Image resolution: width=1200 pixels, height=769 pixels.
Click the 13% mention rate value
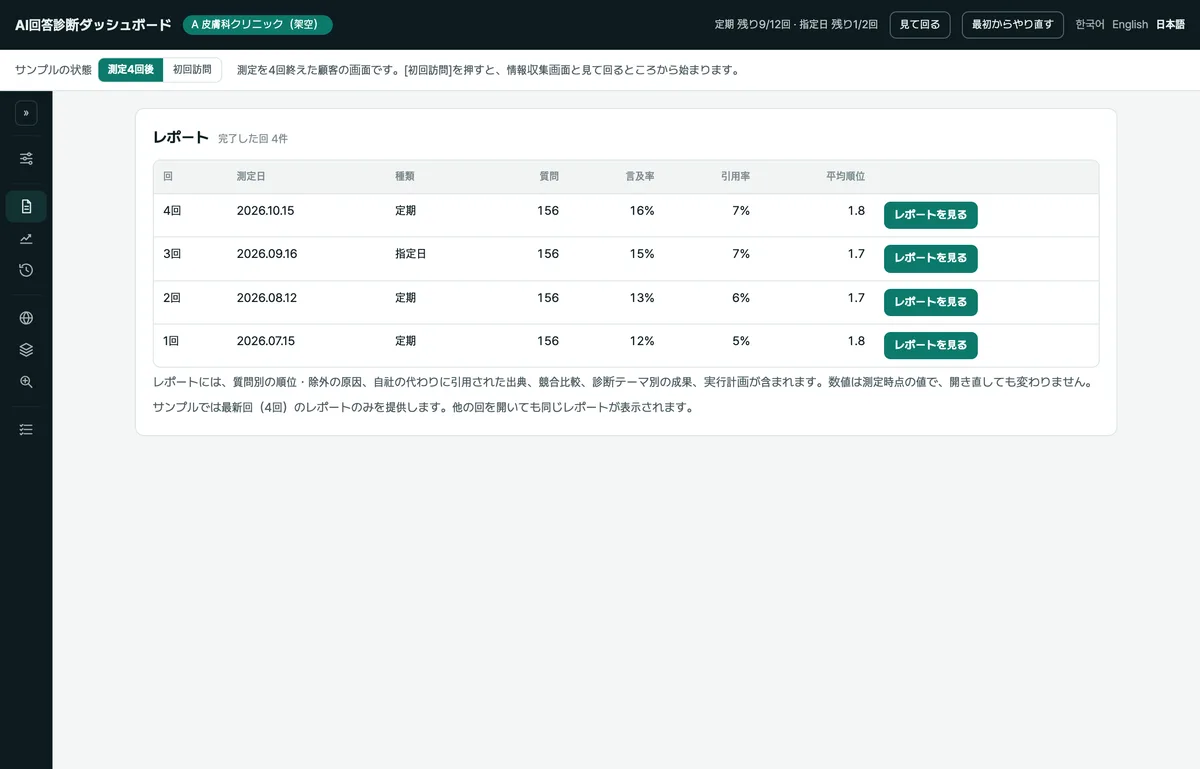pyautogui.click(x=642, y=298)
